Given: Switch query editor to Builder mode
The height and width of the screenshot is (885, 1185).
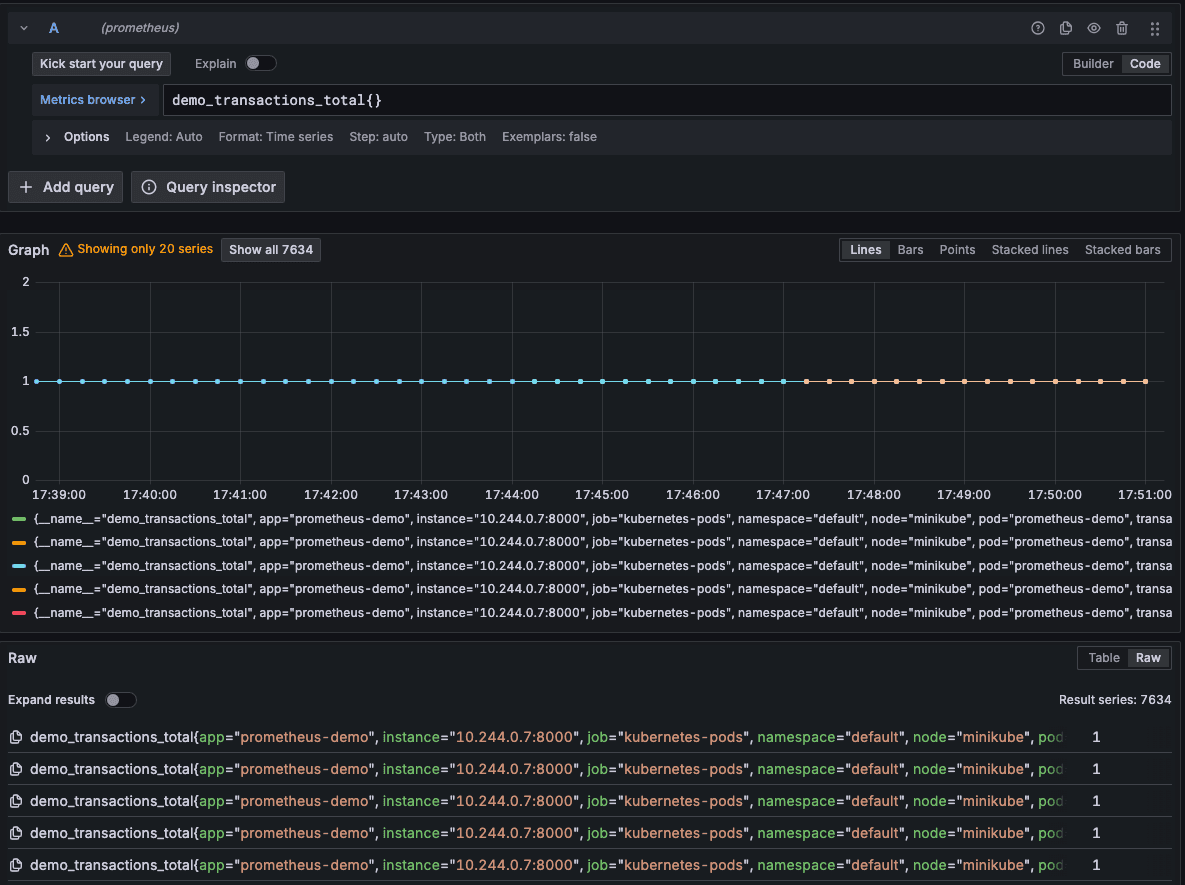Looking at the screenshot, I should [x=1092, y=63].
